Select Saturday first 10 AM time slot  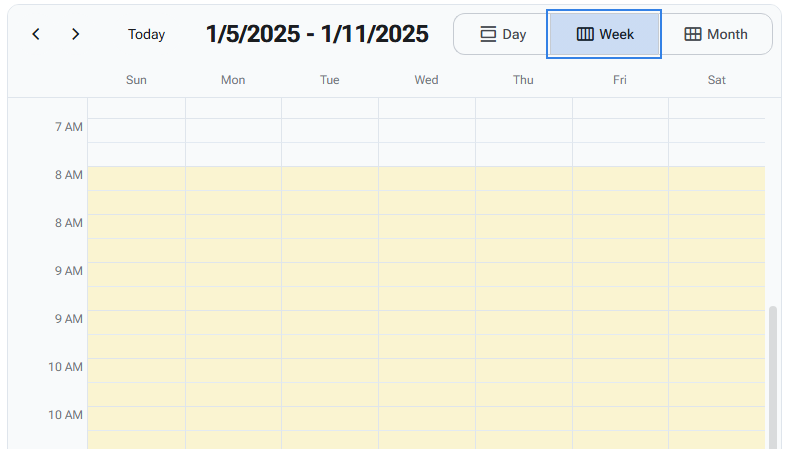(x=717, y=370)
